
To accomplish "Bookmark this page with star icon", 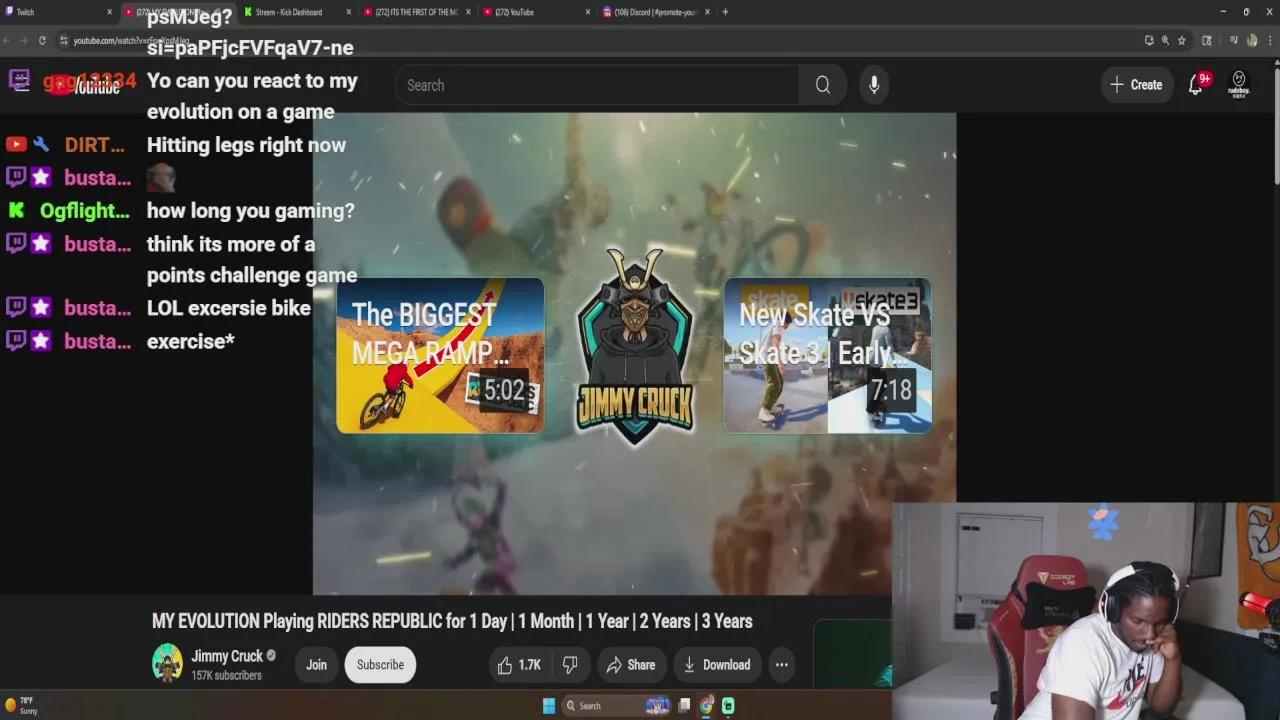I will [x=1181, y=40].
